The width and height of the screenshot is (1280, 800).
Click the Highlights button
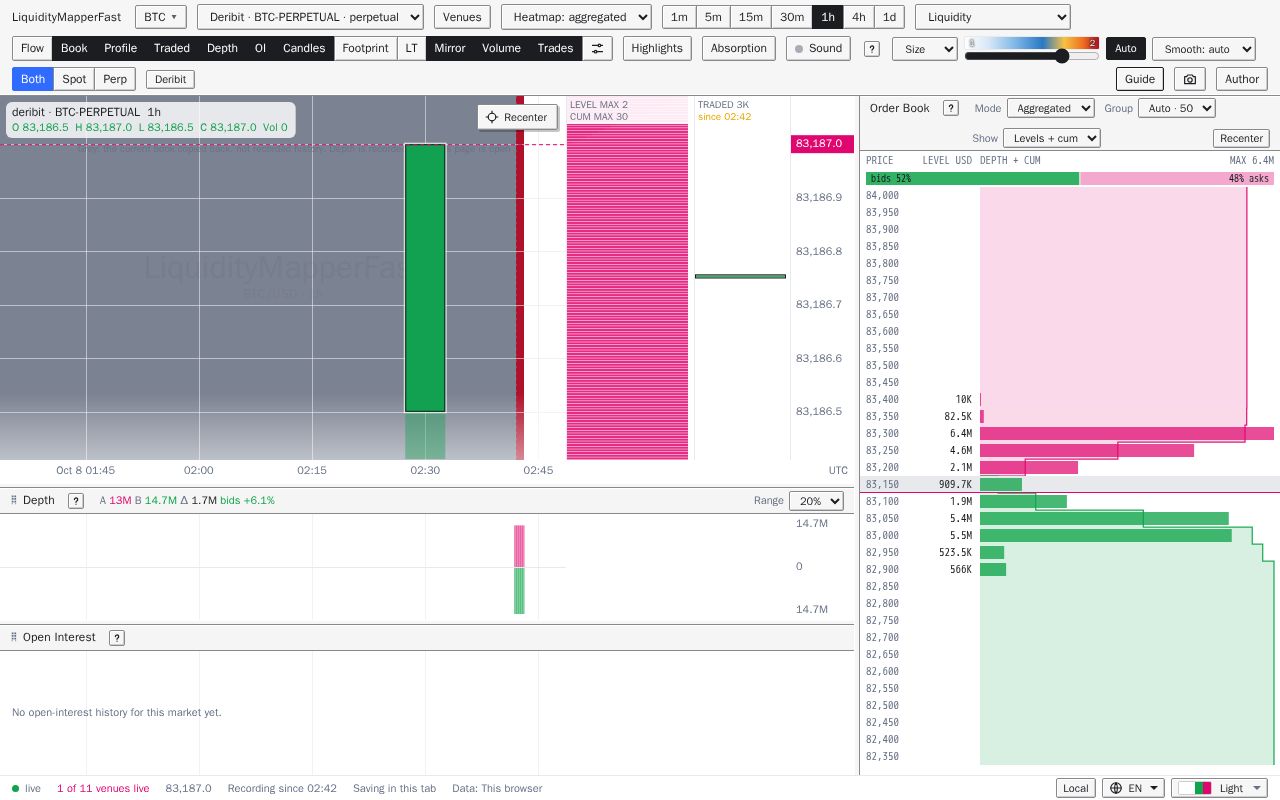(x=657, y=48)
